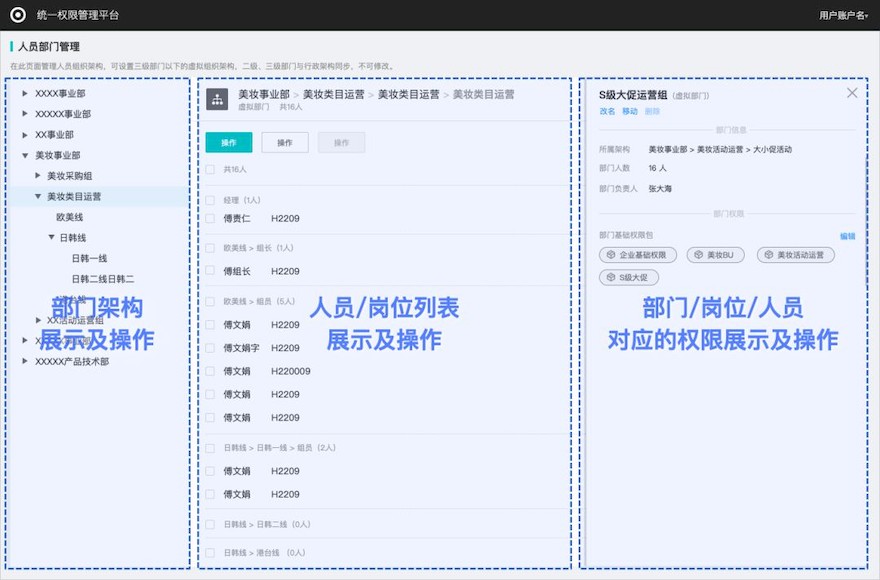The height and width of the screenshot is (580, 880).
Task: Check the box next to 傅贵仁
Action: 210,218
